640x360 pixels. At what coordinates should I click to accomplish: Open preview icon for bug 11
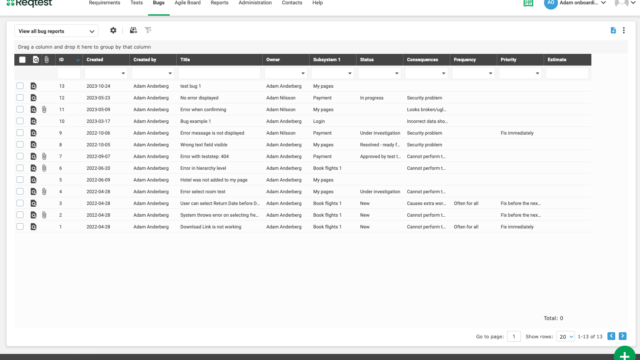(33, 109)
